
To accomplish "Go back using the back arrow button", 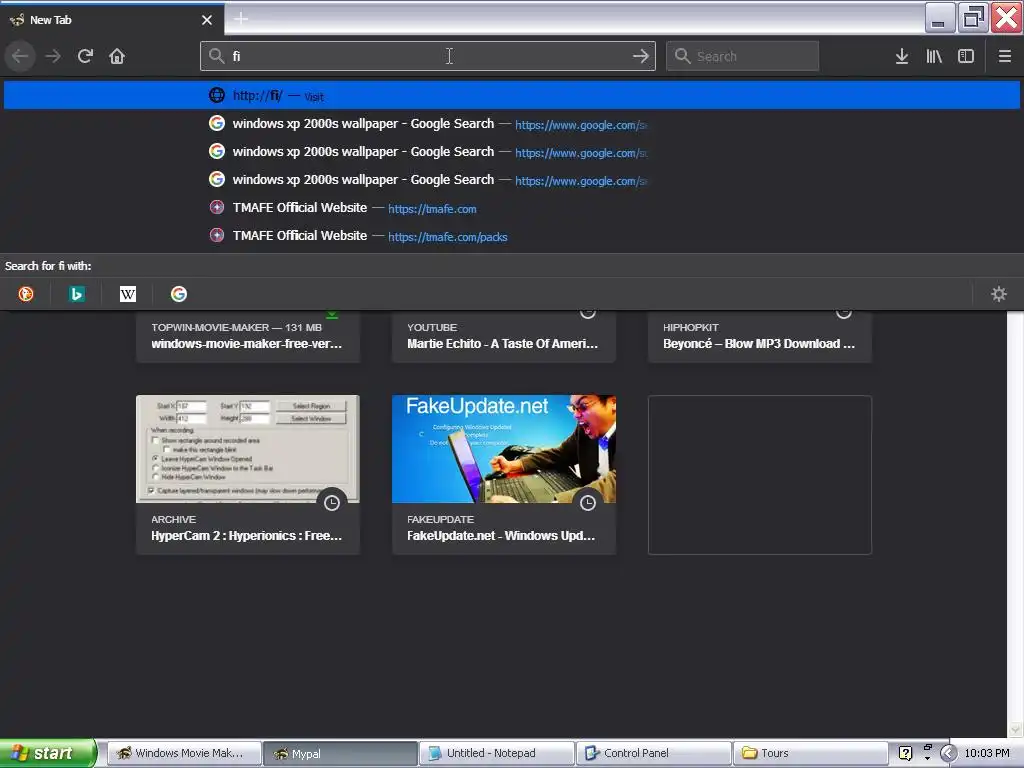I will [20, 56].
